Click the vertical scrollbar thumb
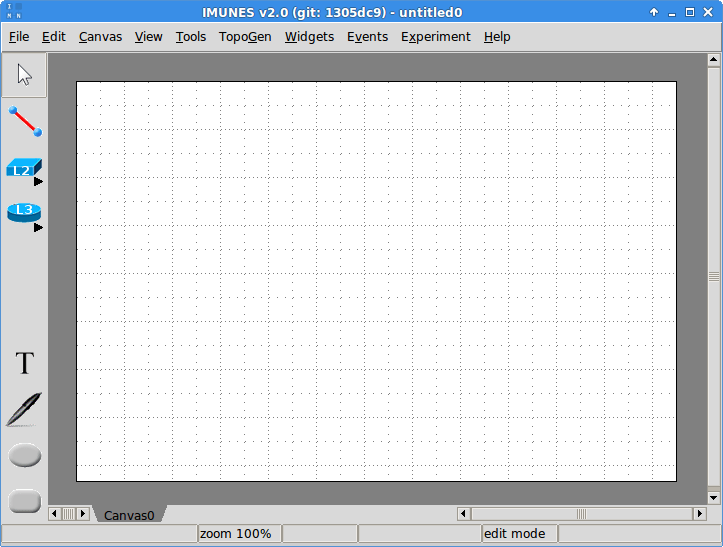 713,277
